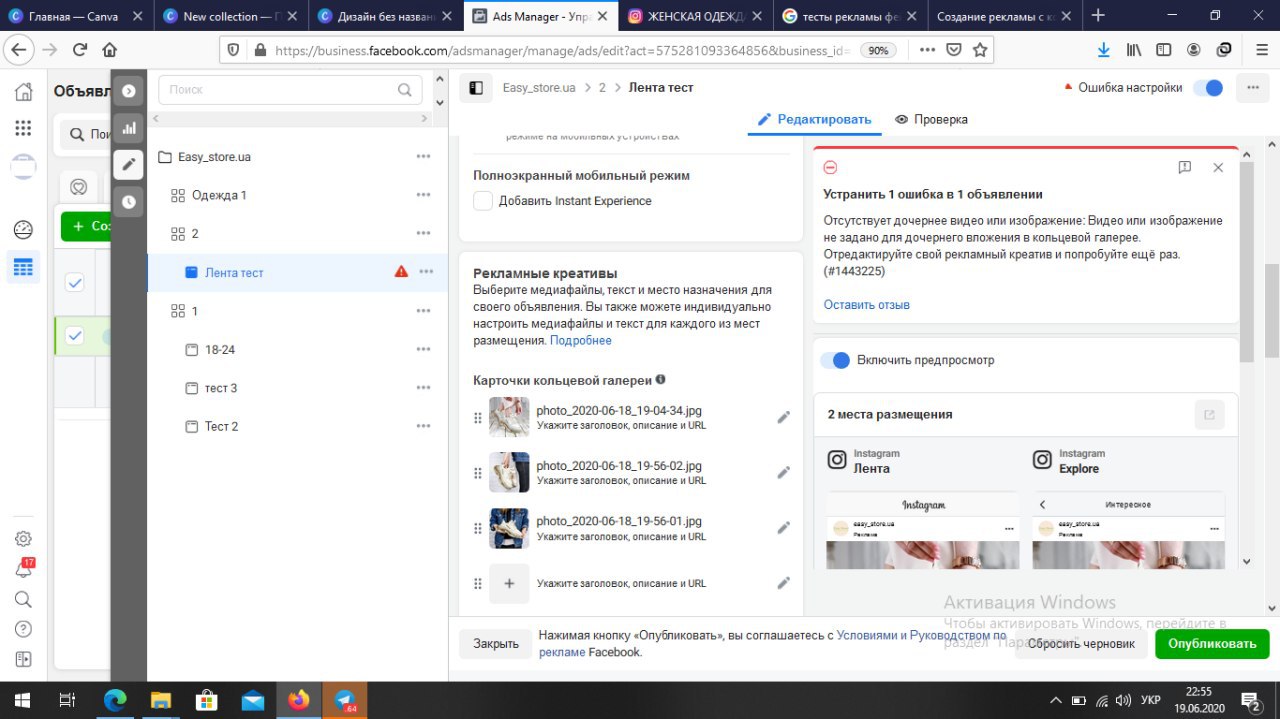
Task: Click Easy_store.ua breadcrumb link
Action: (539, 88)
